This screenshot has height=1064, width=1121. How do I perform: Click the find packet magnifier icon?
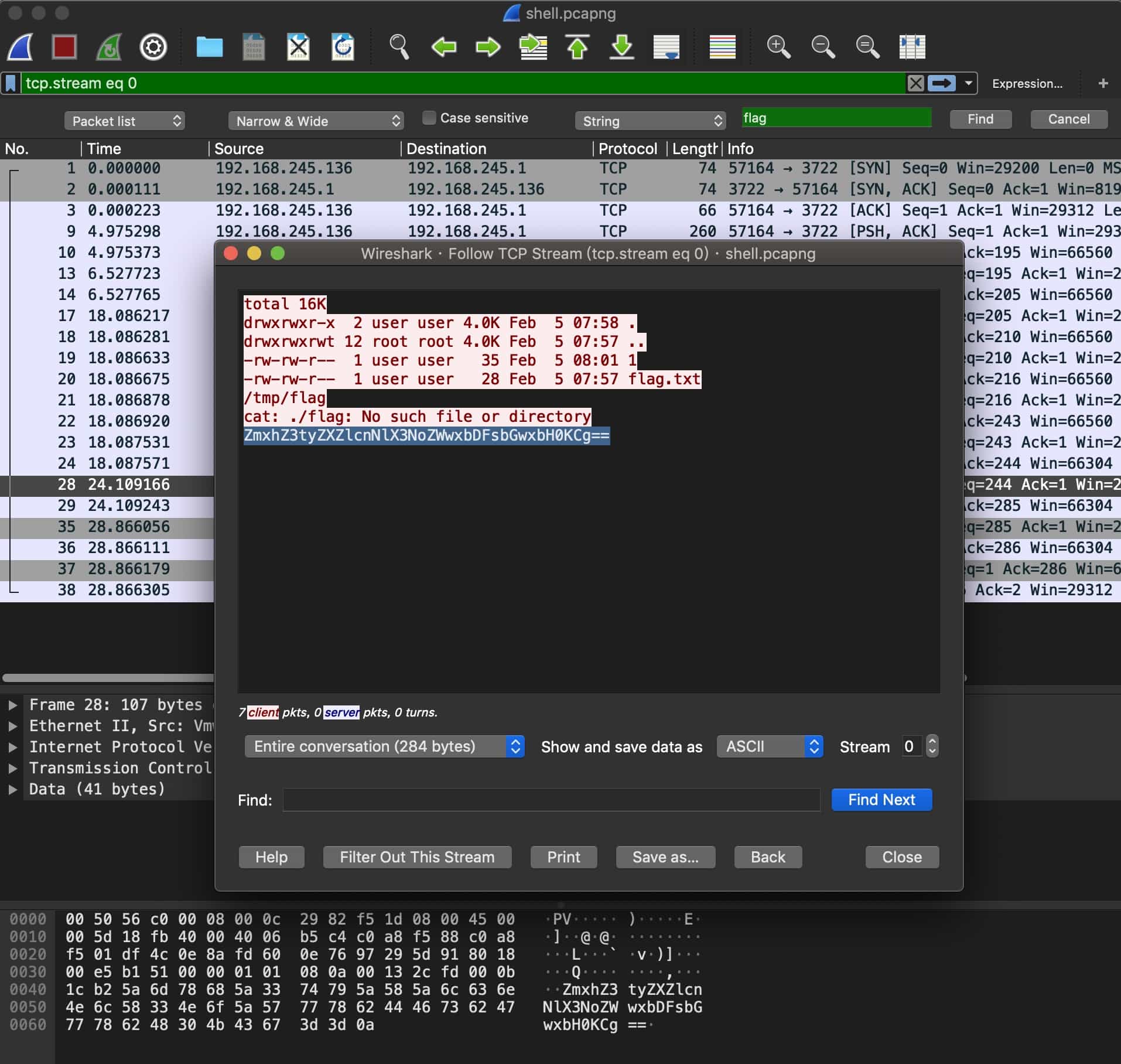pos(399,47)
